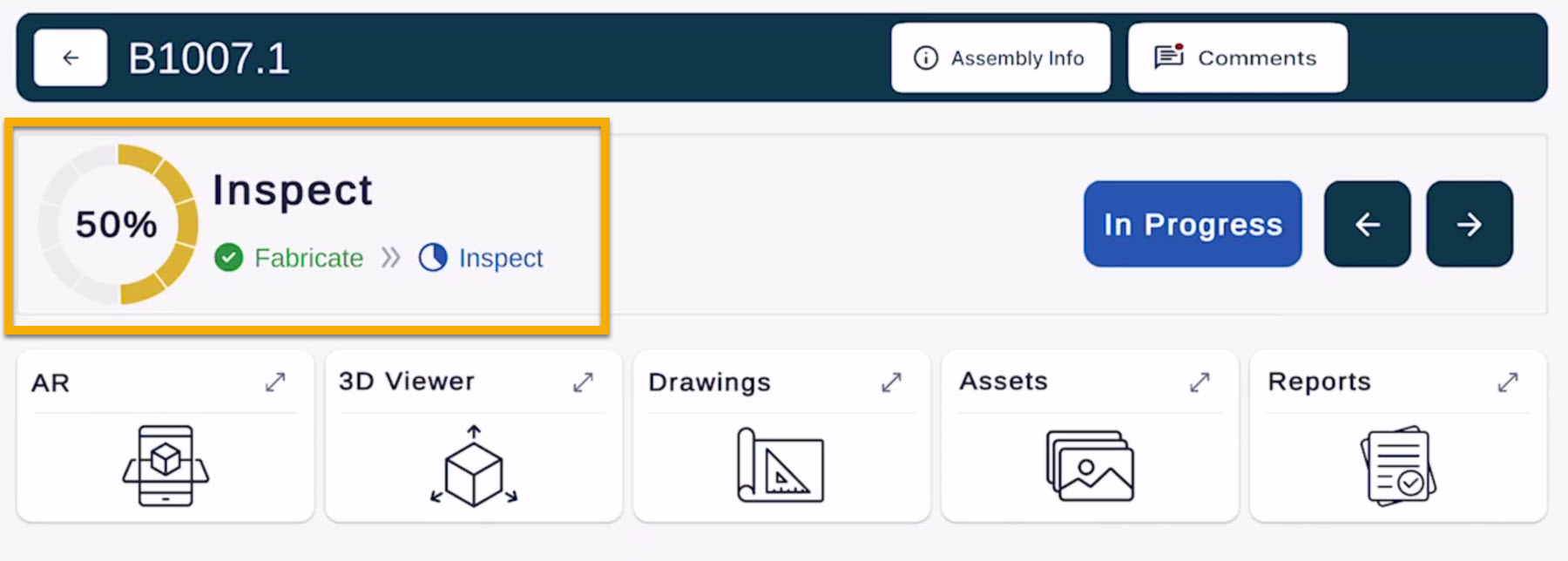Open the Assembly Info panel

tap(1000, 58)
